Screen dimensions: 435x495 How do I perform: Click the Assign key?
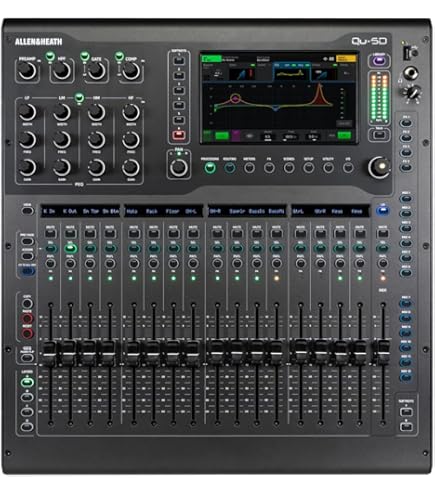point(27,256)
